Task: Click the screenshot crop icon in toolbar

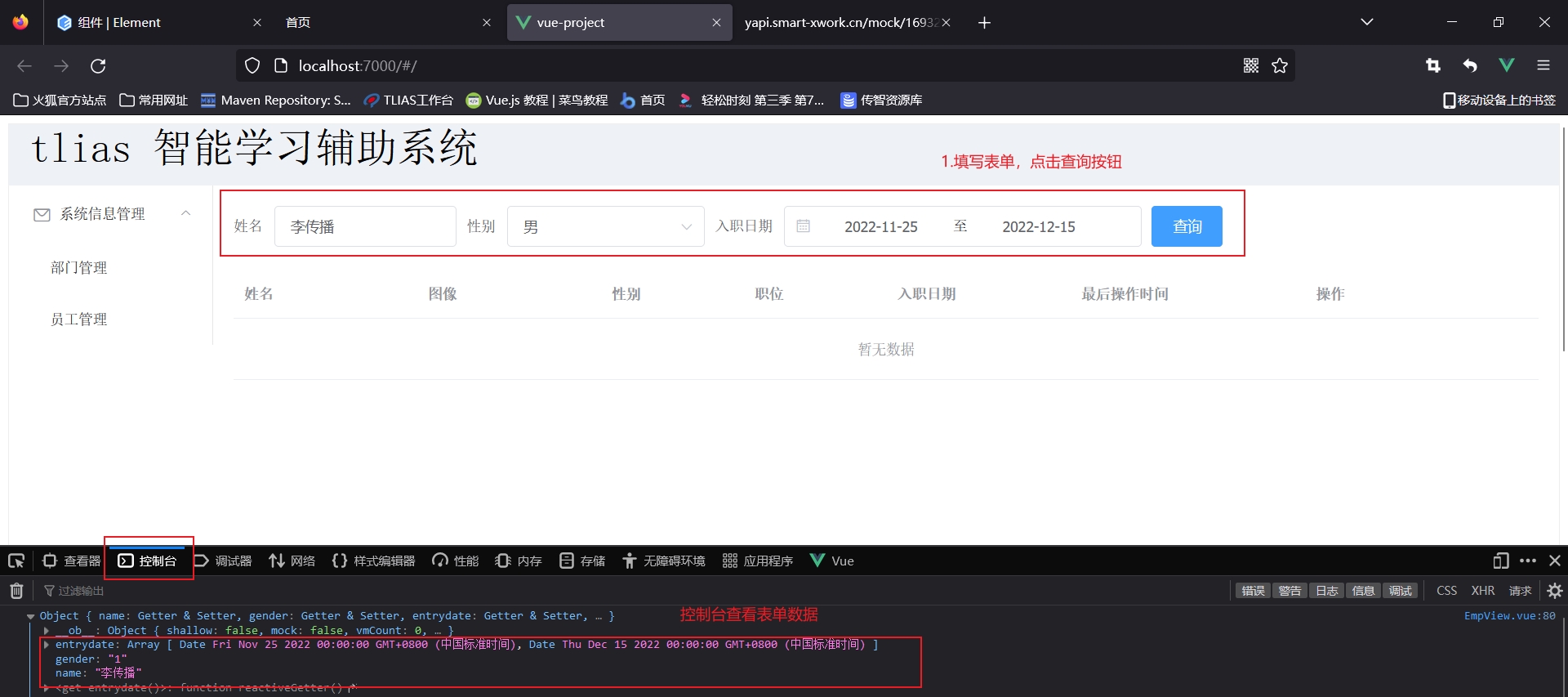Action: pyautogui.click(x=1433, y=65)
